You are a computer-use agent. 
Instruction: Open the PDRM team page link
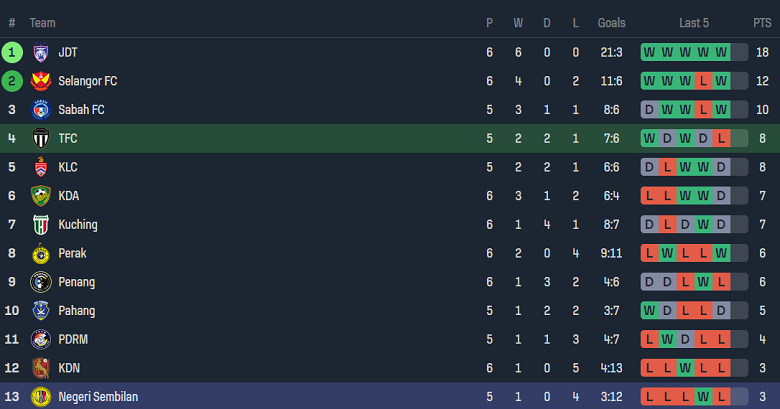(x=74, y=340)
